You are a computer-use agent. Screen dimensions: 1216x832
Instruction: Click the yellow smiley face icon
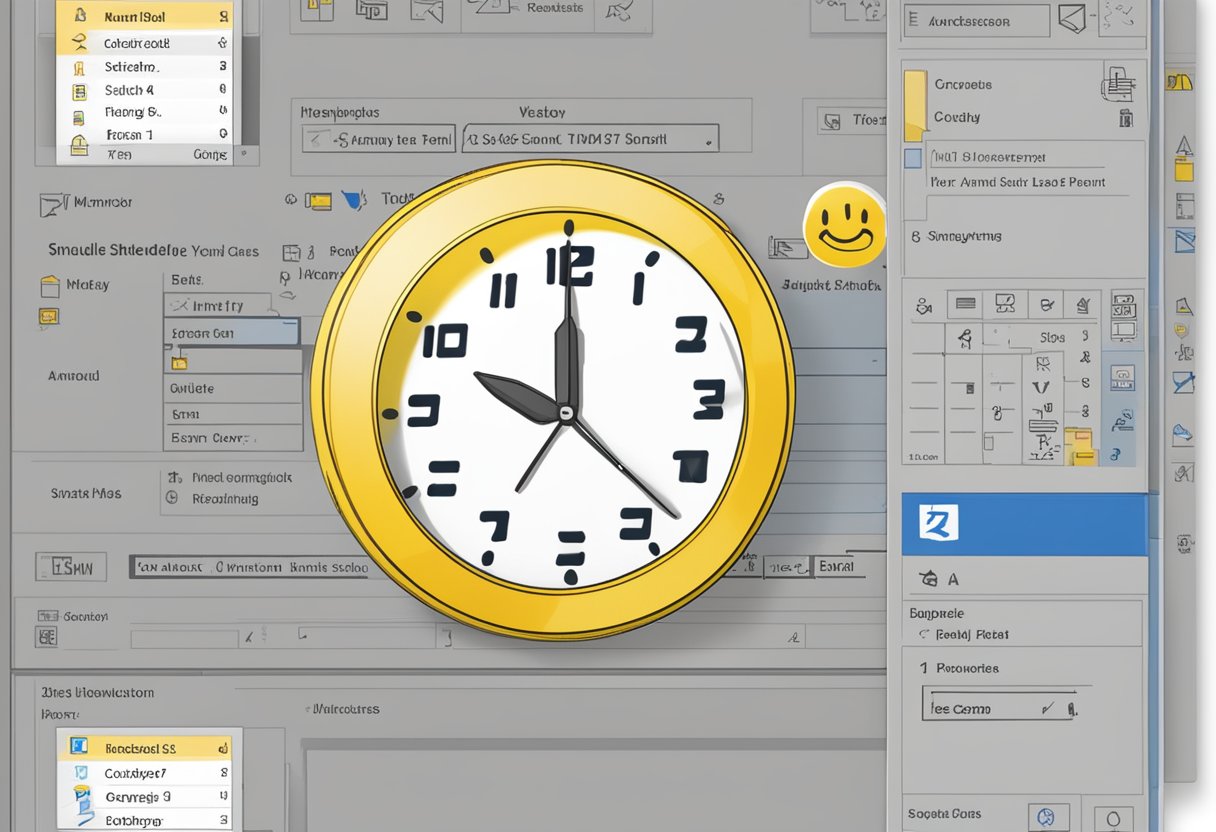coord(845,225)
